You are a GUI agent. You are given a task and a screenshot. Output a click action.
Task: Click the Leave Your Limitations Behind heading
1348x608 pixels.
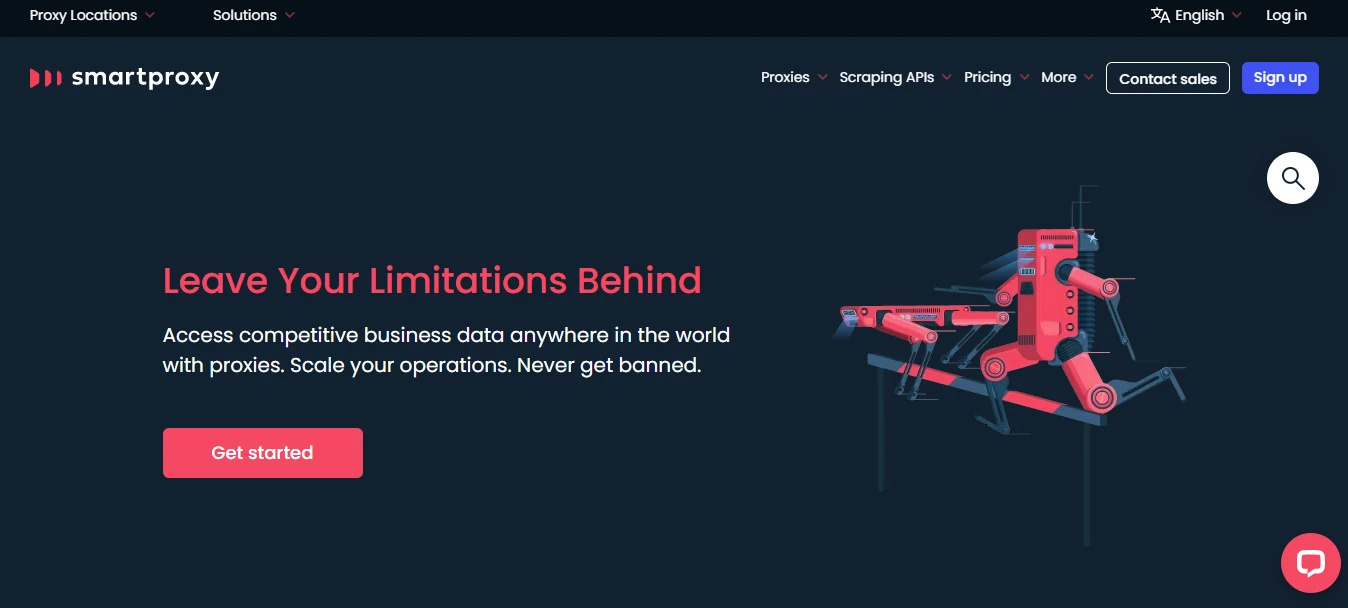pyautogui.click(x=432, y=280)
